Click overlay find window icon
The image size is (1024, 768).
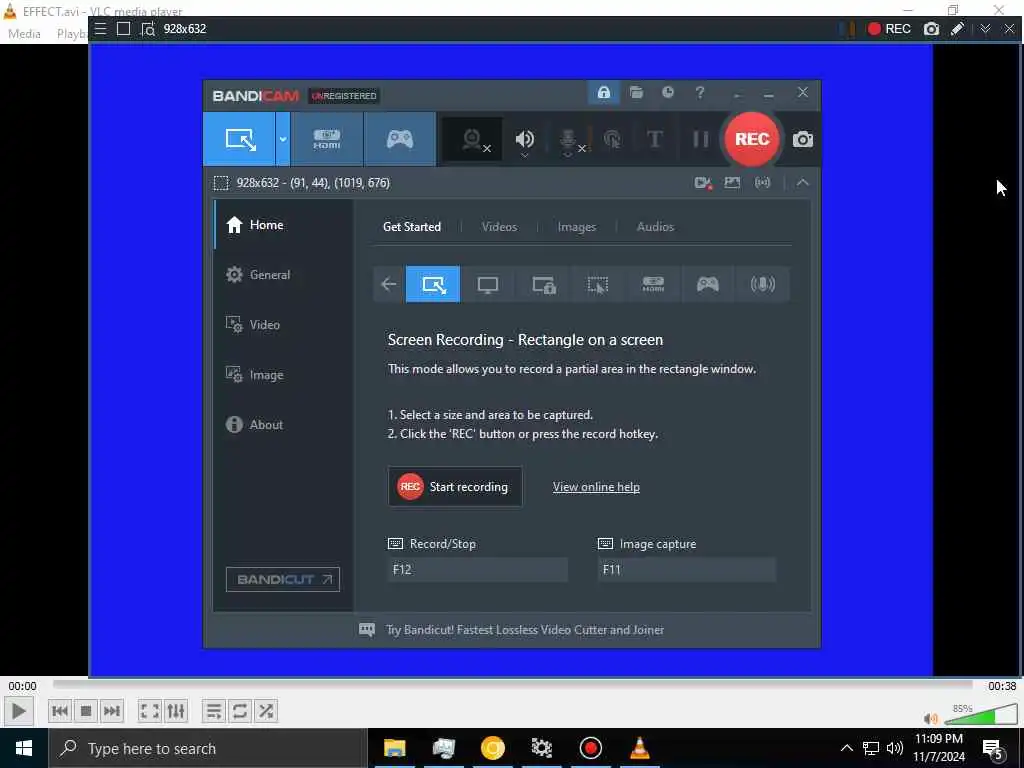click(x=148, y=29)
